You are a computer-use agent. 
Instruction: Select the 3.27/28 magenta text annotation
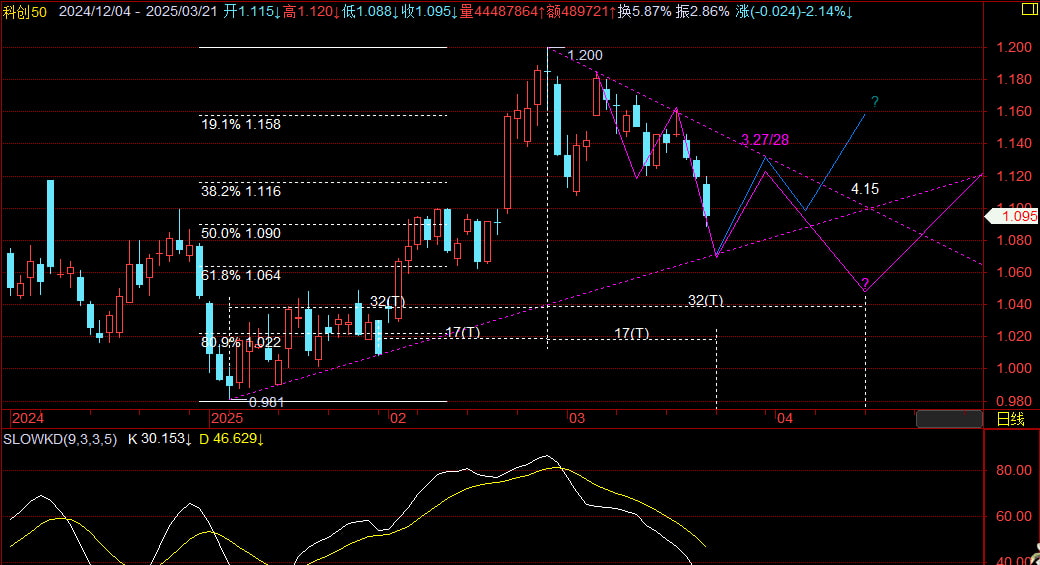pos(765,140)
